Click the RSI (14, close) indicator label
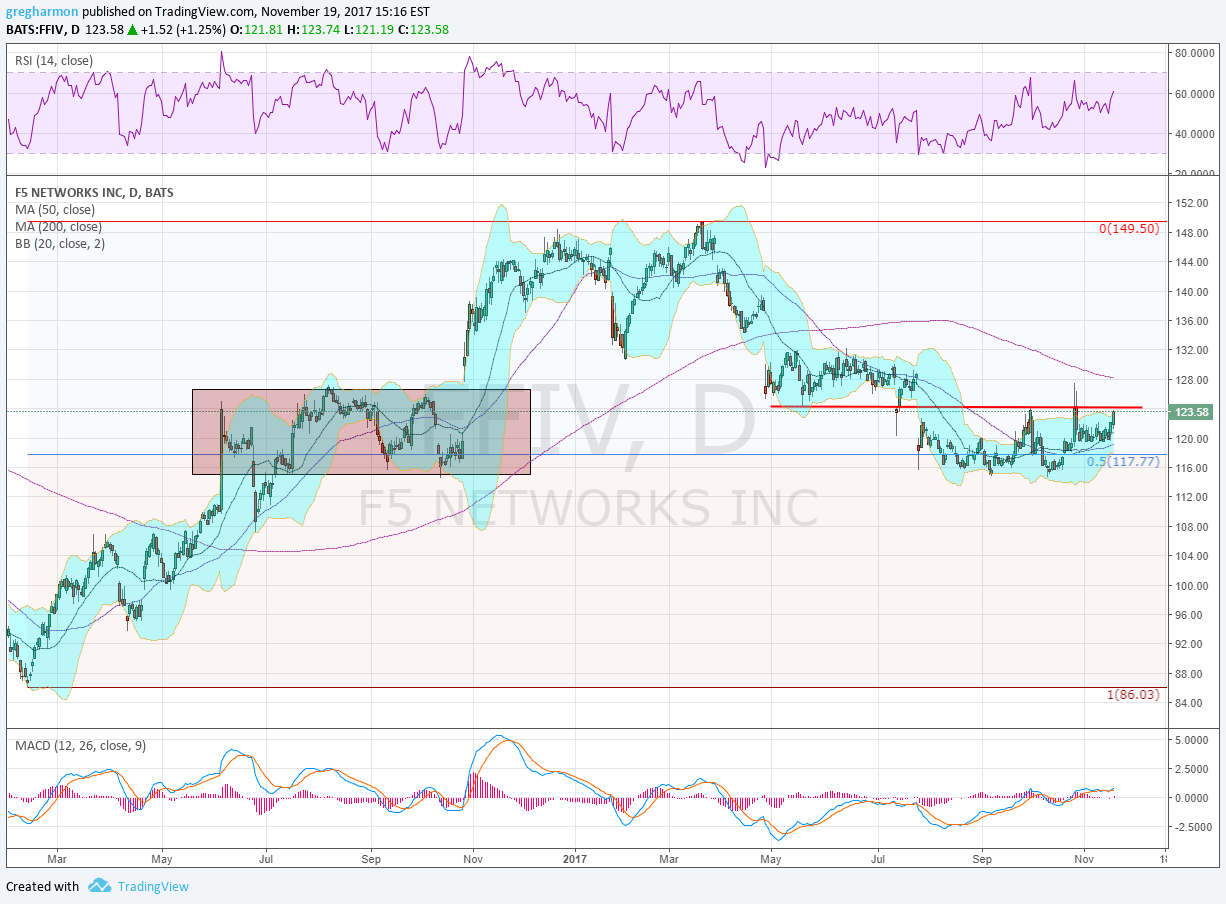The image size is (1226, 904). click(x=54, y=61)
